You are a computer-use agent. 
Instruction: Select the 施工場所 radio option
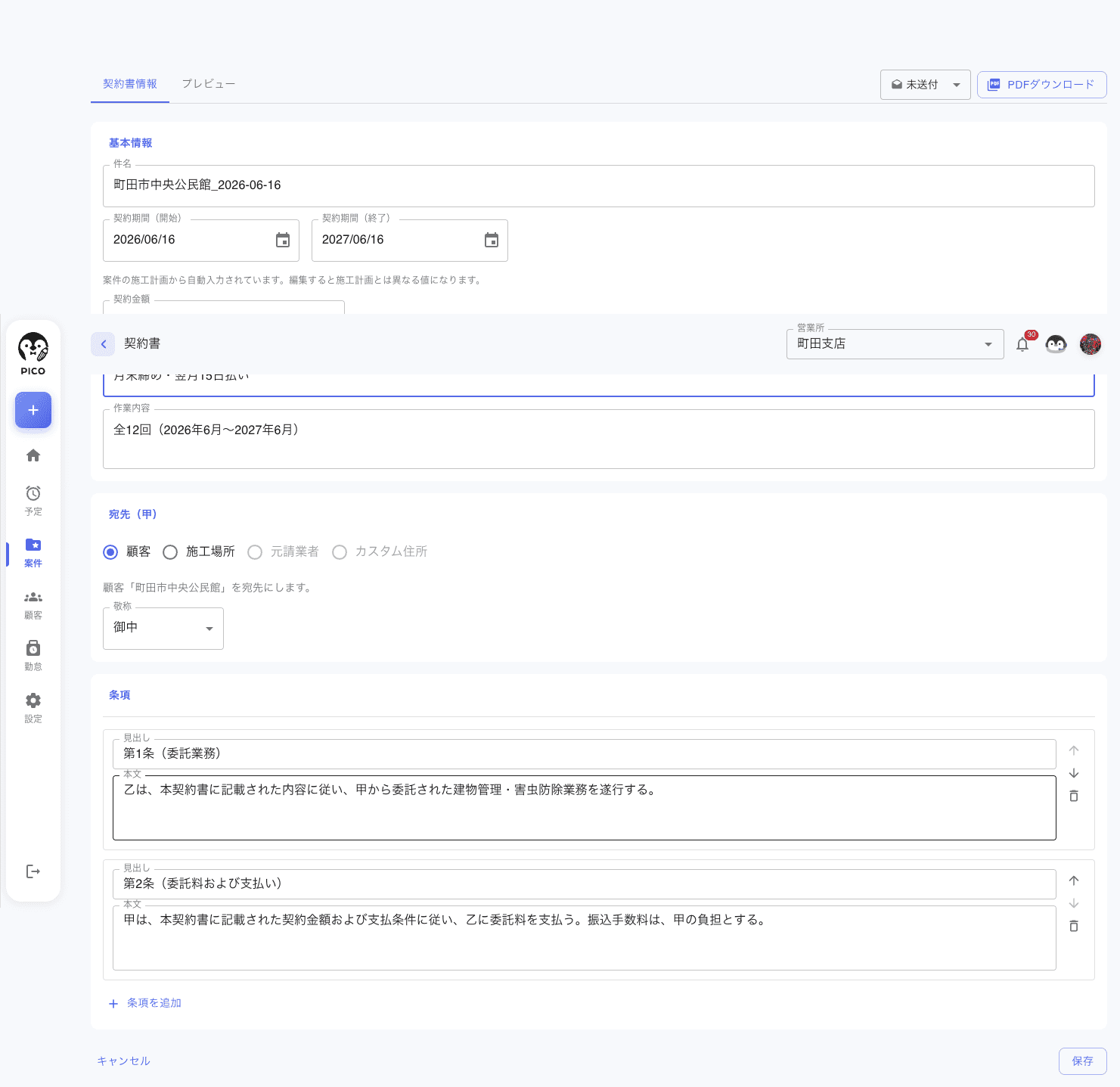coord(170,552)
